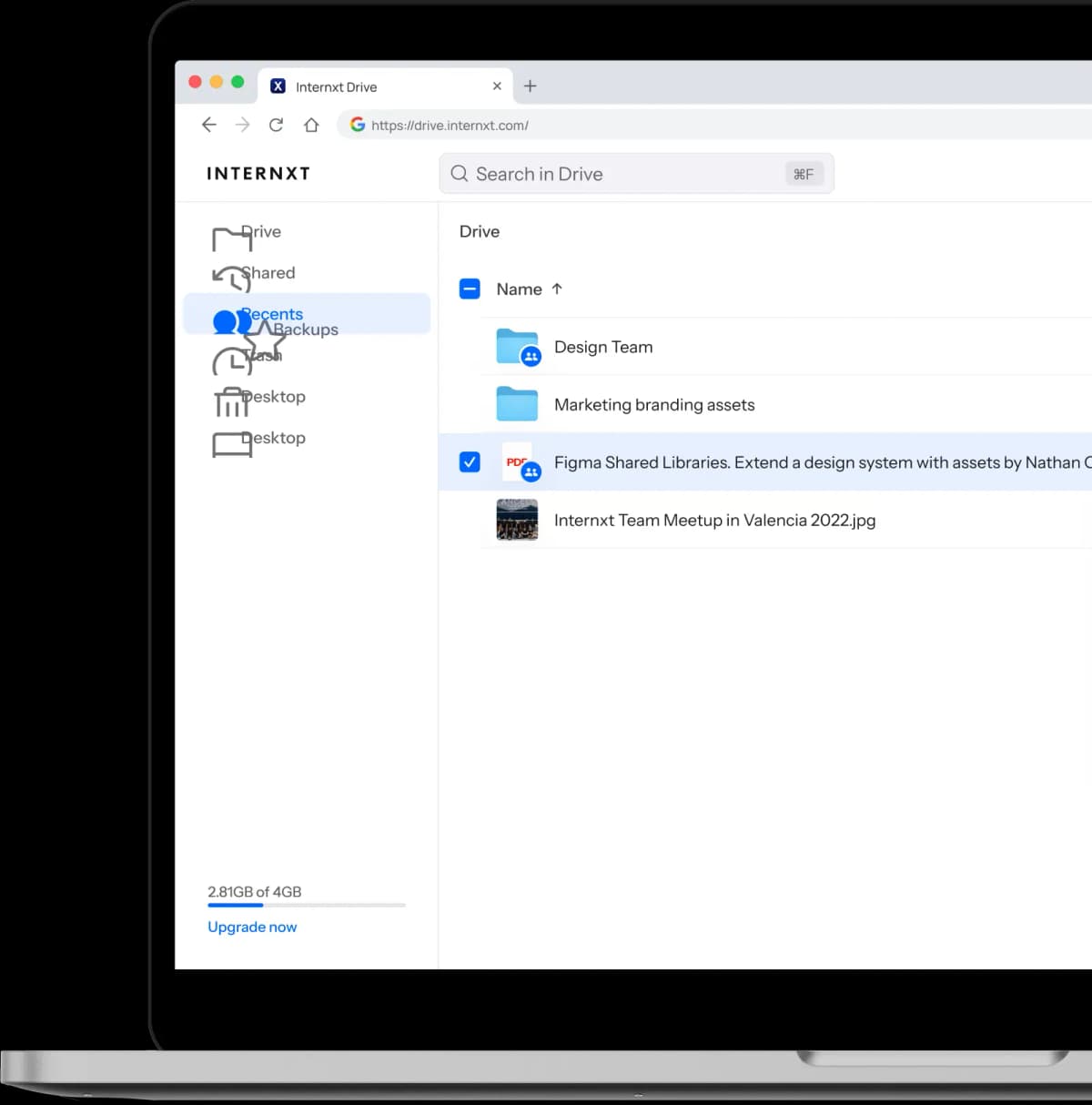
Task: Click the clock icon beside Trash label
Action: [x=232, y=361]
